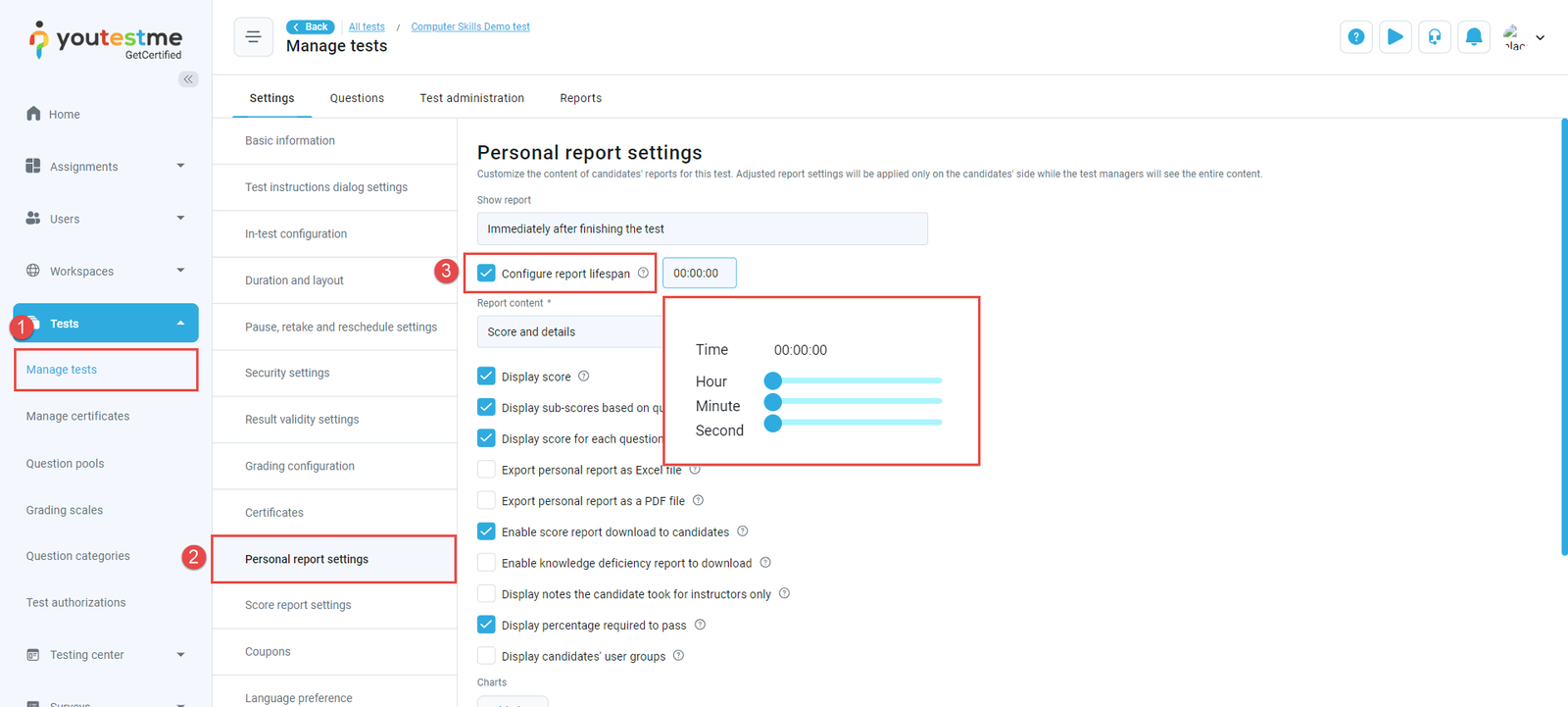Enable Export personal report as Excel file
Screen dimensions: 1568x707
click(x=486, y=470)
